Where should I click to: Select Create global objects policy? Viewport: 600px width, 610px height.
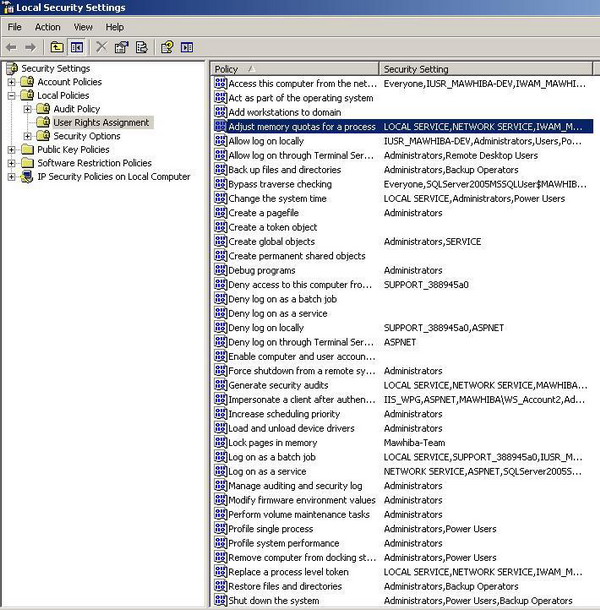272,242
